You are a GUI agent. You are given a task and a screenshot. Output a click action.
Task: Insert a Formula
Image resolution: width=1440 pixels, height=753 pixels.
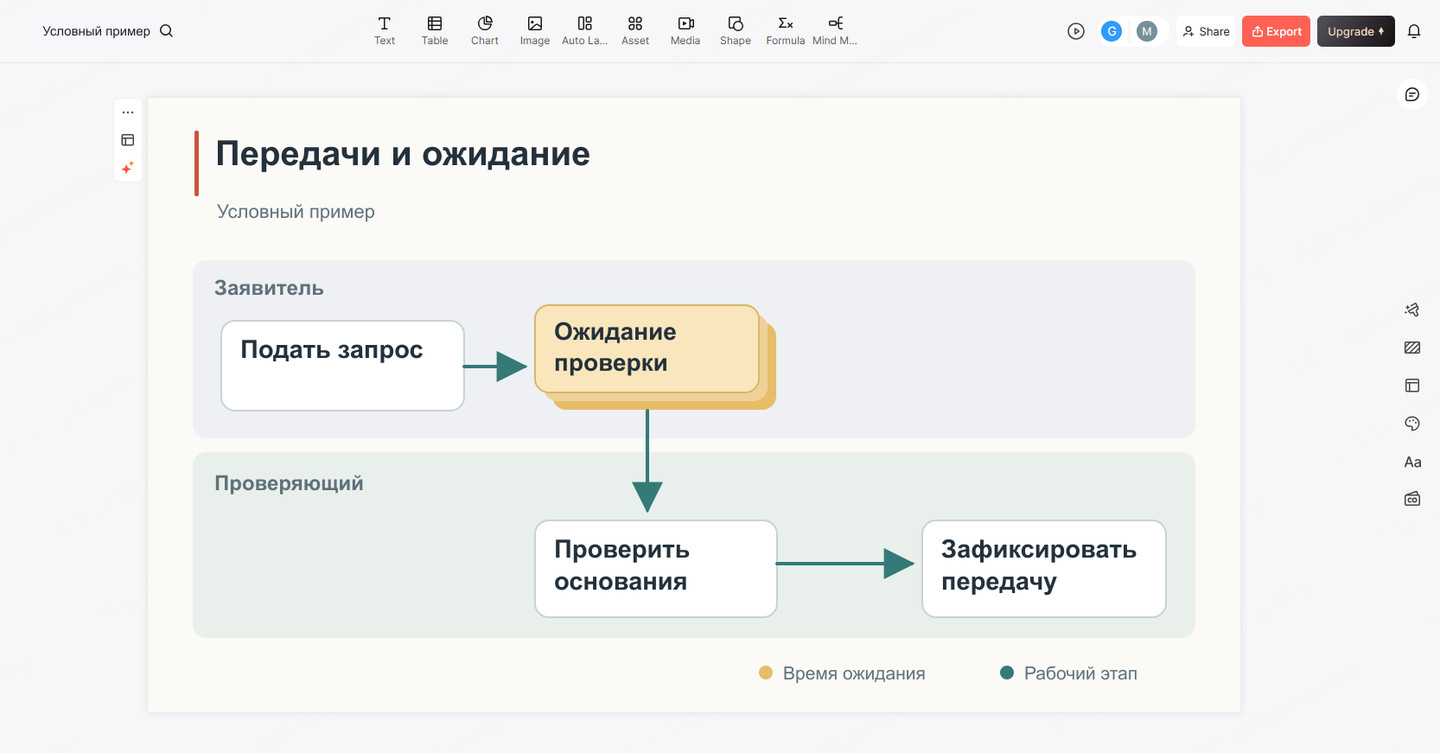tap(785, 31)
